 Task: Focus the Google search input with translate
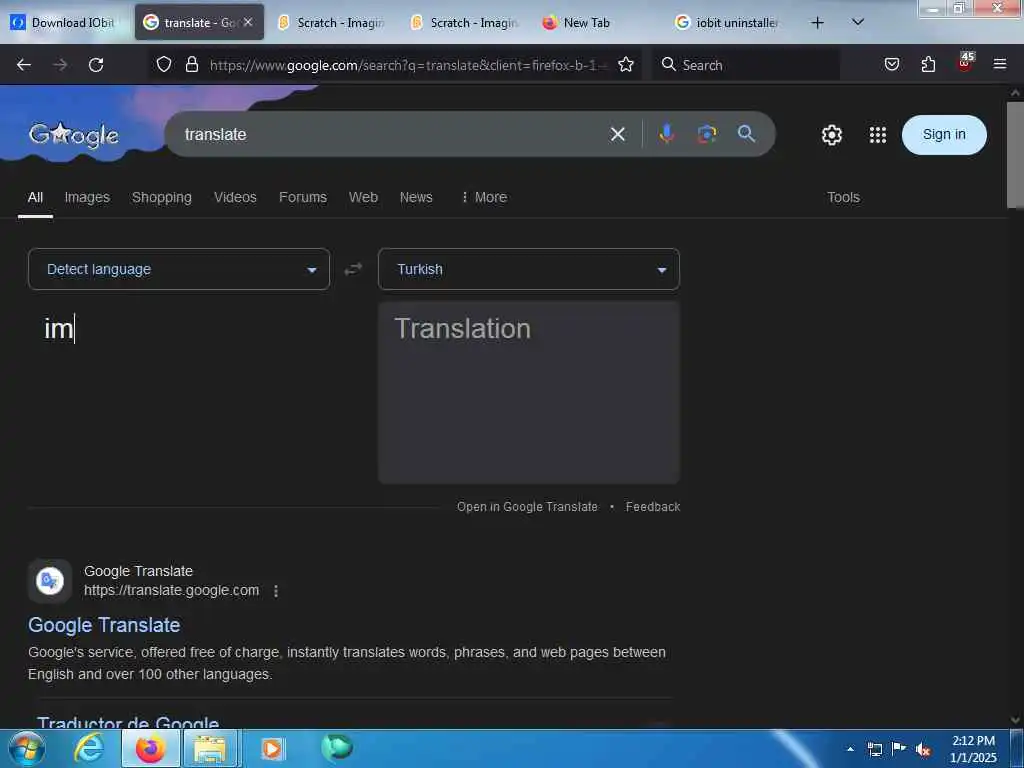click(x=392, y=135)
